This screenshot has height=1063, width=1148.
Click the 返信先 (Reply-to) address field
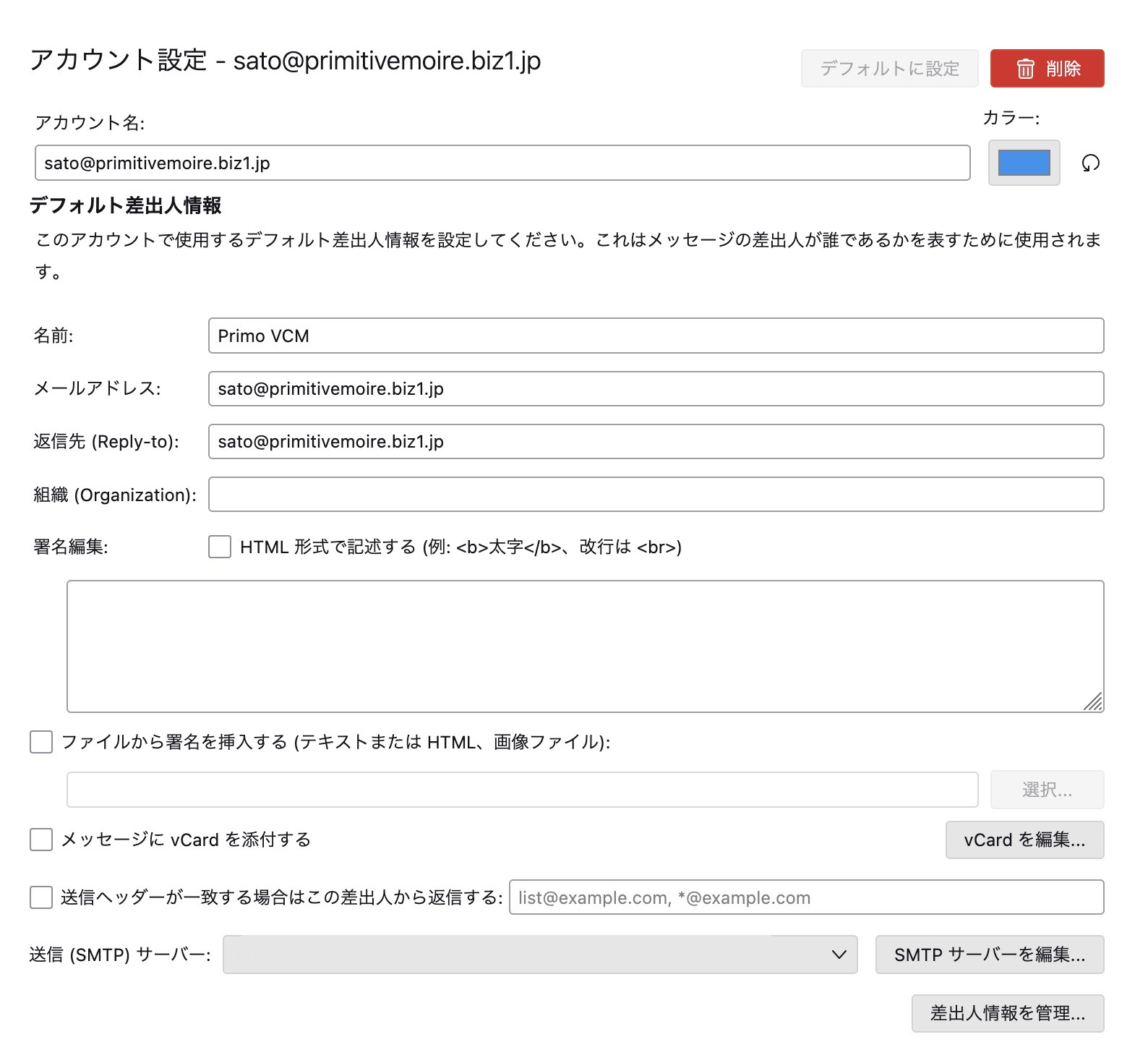655,442
